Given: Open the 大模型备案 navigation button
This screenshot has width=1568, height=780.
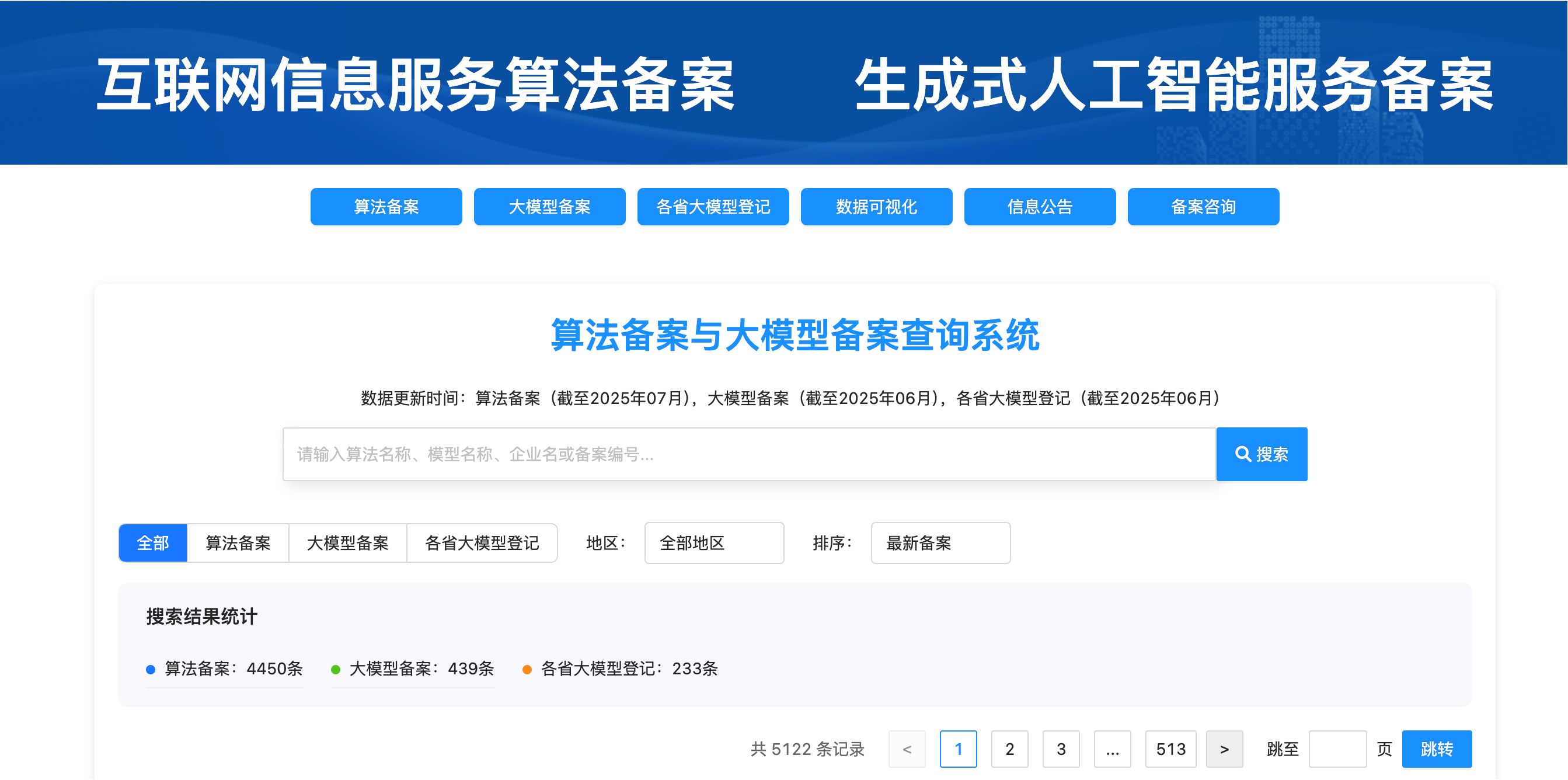Looking at the screenshot, I should pos(549,207).
